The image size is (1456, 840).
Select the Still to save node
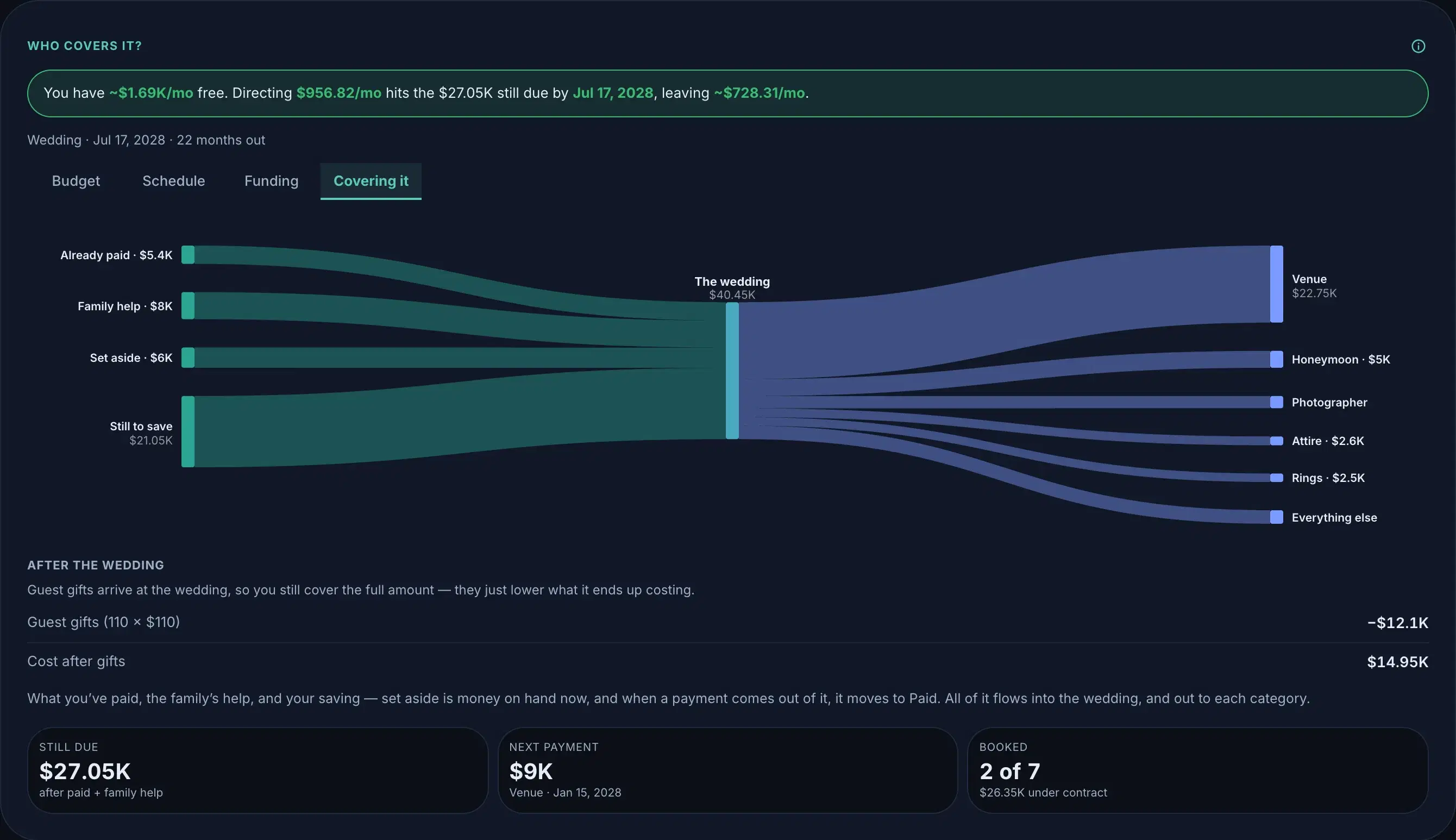tap(188, 431)
